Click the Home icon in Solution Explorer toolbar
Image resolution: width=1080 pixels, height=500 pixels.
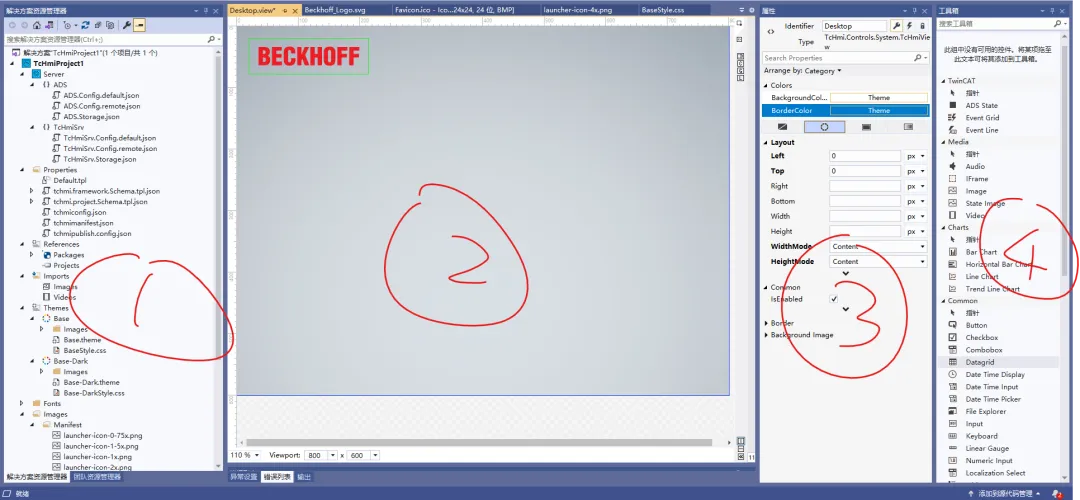37,25
